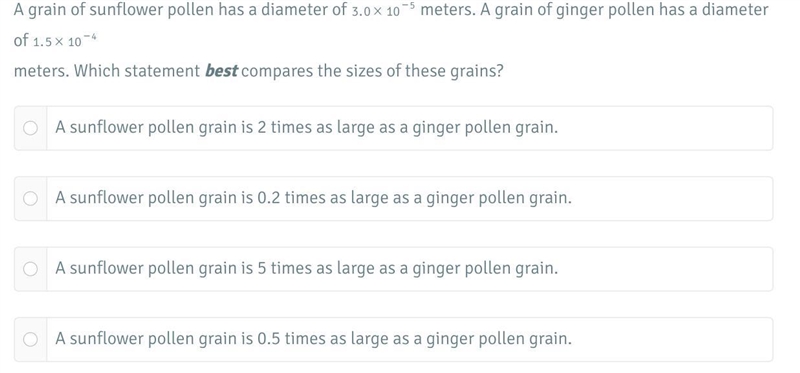Click the 3.0 × 10⁻⁵ expression

pos(384,10)
